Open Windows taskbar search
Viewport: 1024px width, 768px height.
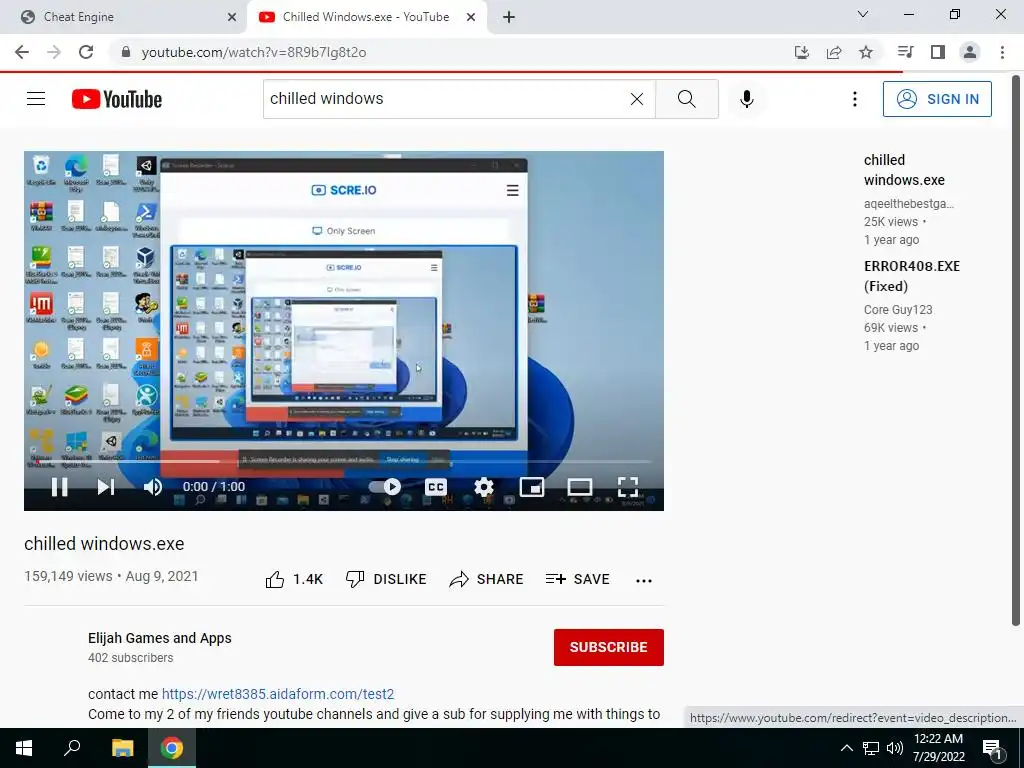click(x=72, y=748)
